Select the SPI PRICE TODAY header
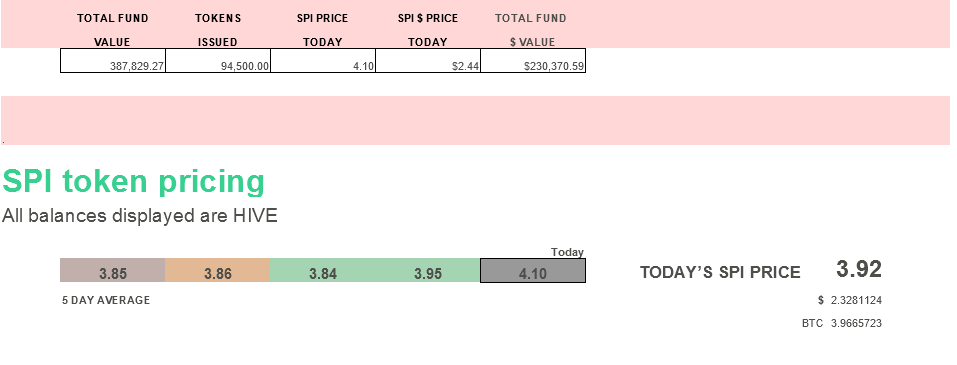This screenshot has height=365, width=957. (x=323, y=30)
